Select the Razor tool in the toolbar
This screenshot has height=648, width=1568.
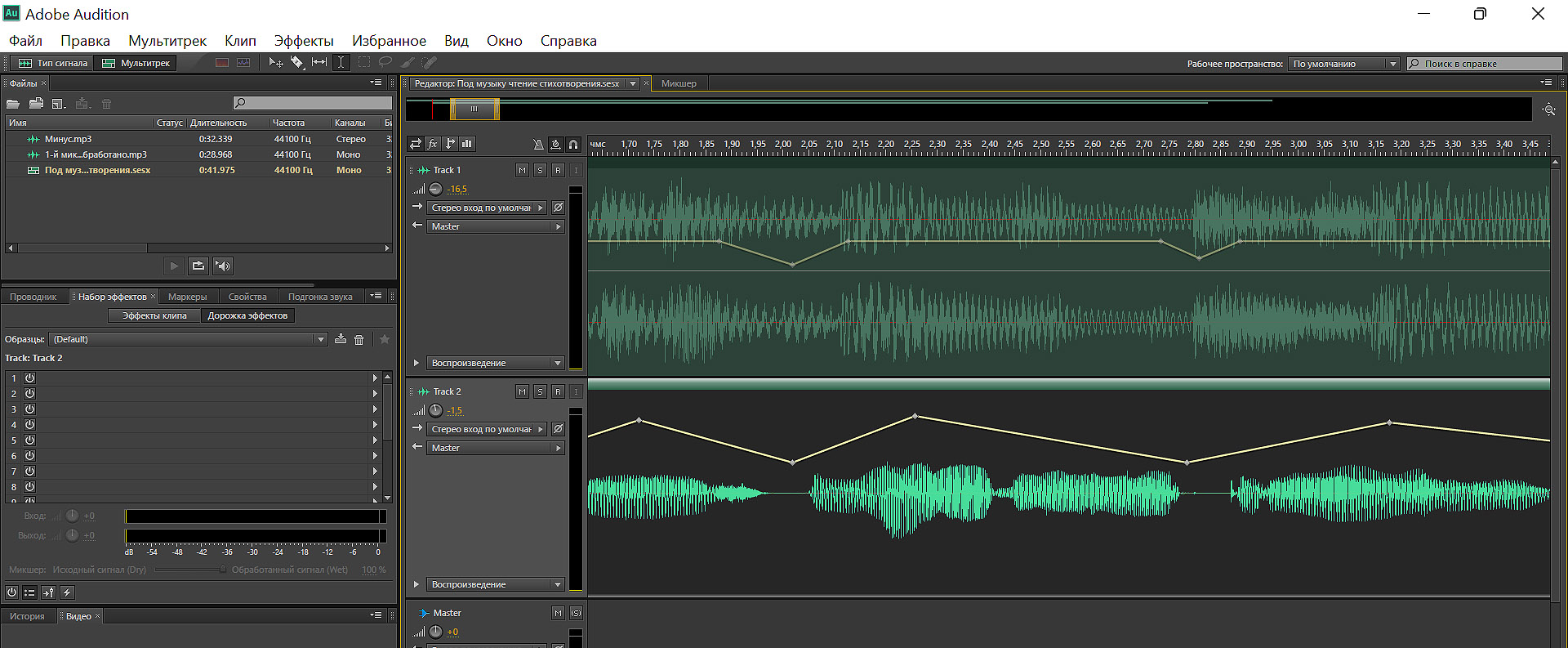[297, 63]
